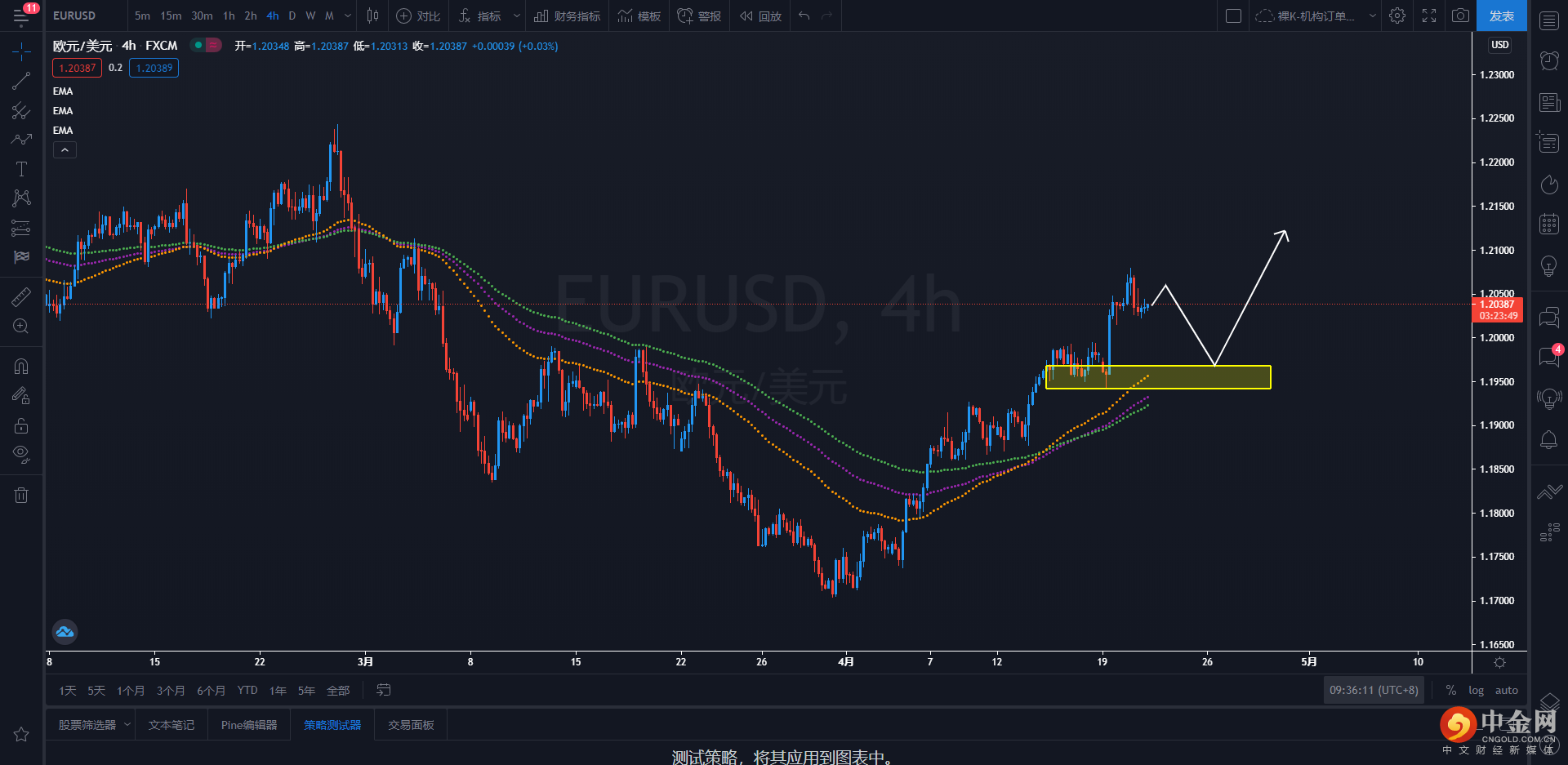Toggle auto scale on price axis

point(1507,691)
